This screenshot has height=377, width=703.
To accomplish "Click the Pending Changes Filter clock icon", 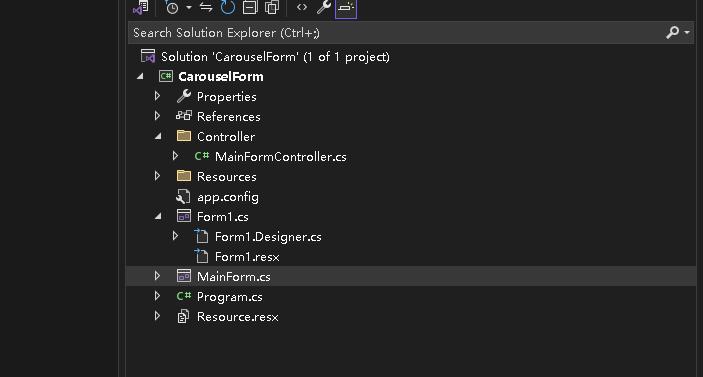I will click(x=171, y=8).
